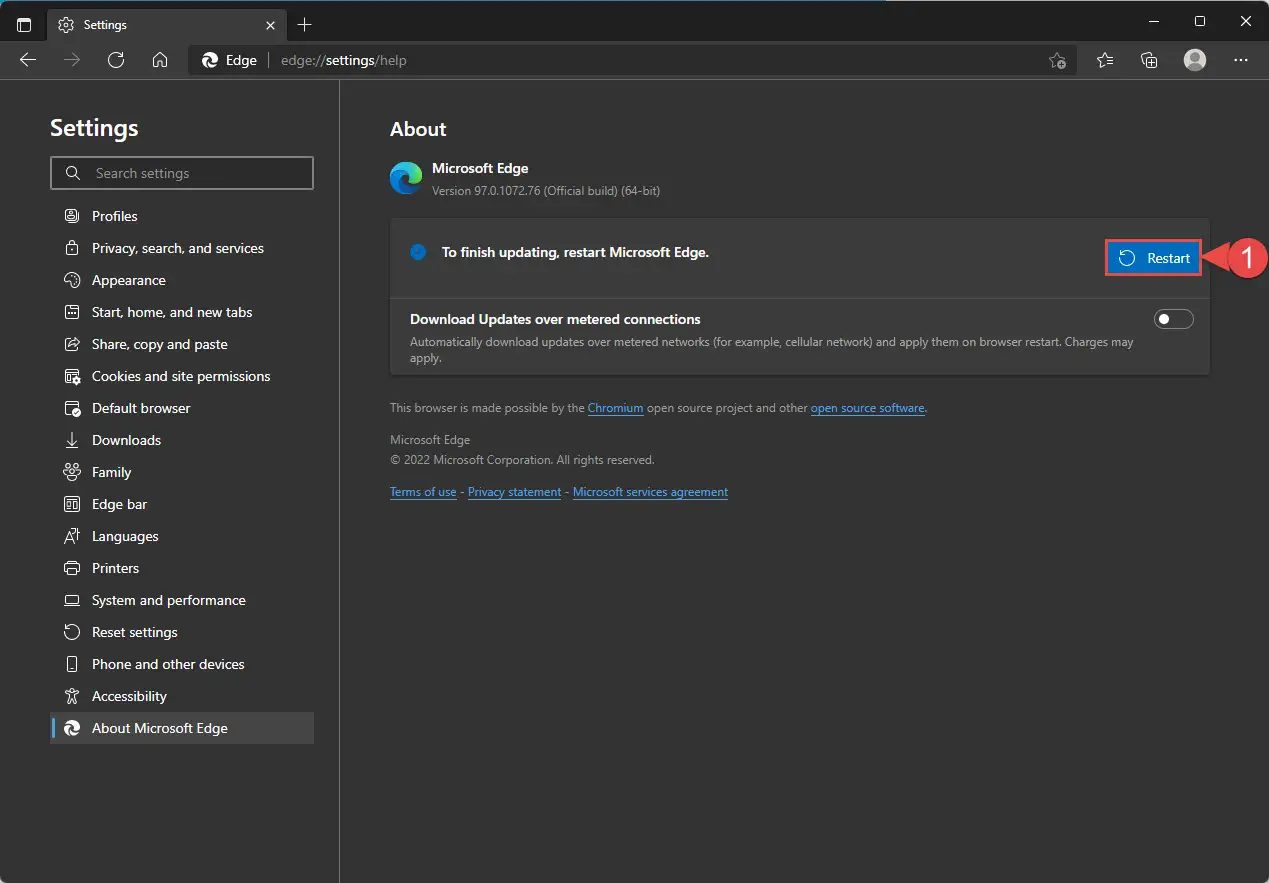Image resolution: width=1269 pixels, height=883 pixels.
Task: Open the Microsoft services agreement link
Action: (650, 492)
